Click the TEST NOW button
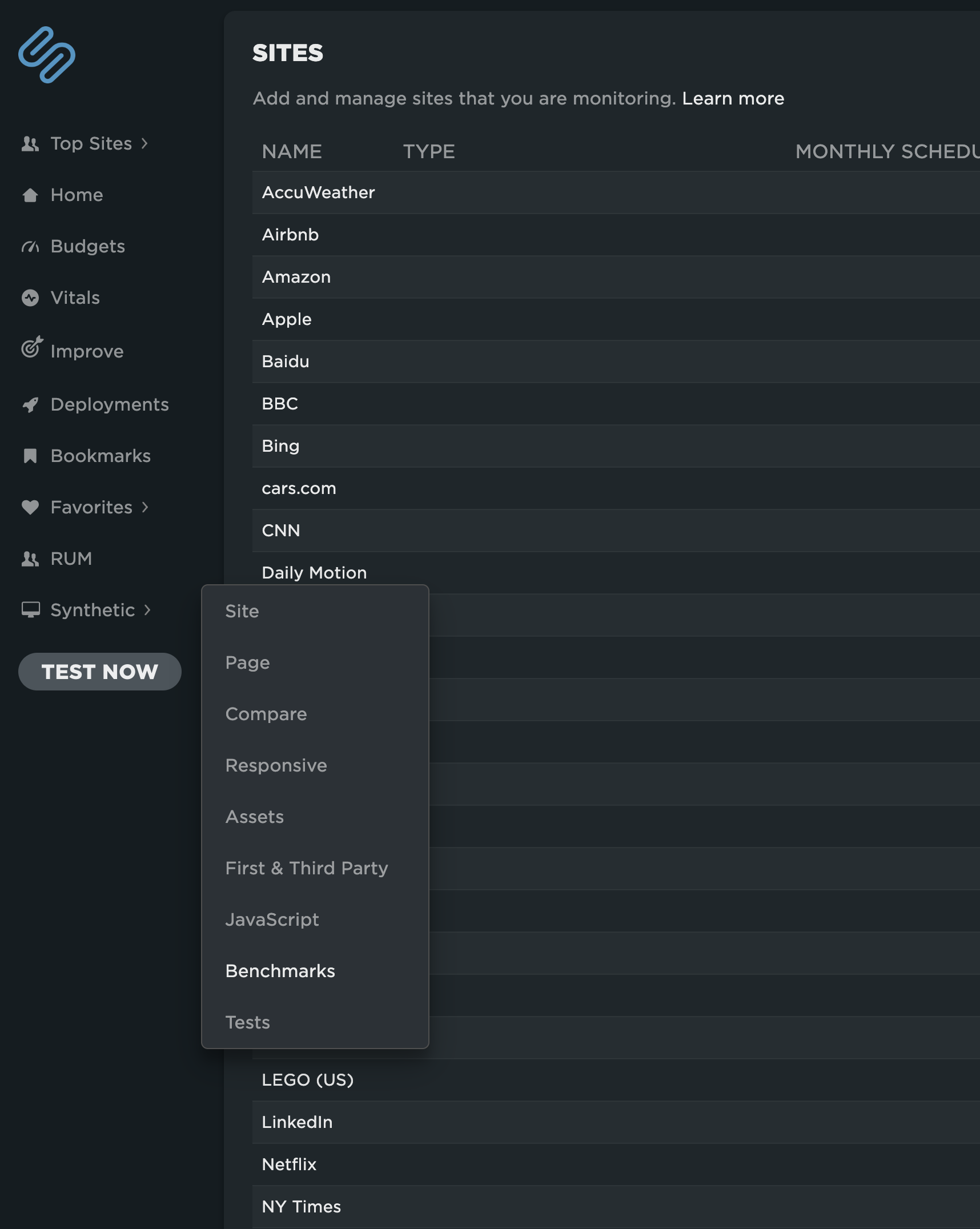Viewport: 980px width, 1229px height. (x=100, y=672)
